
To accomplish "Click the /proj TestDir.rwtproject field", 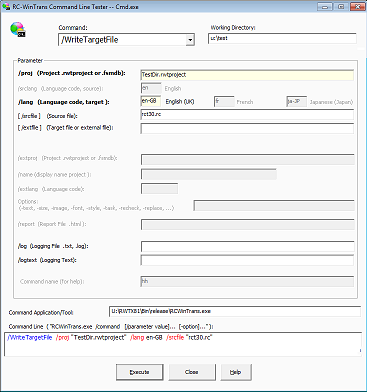I will coord(247,75).
